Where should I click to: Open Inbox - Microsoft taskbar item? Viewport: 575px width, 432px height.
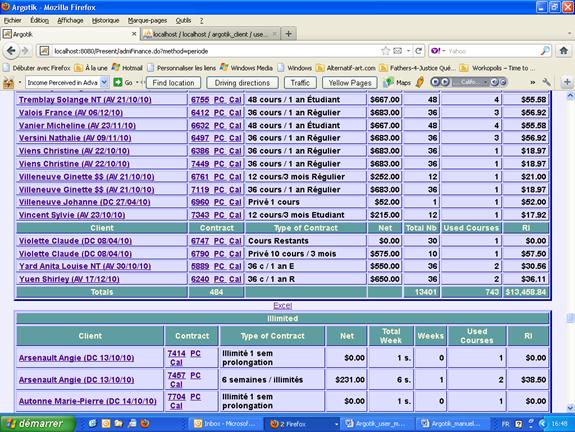click(227, 424)
